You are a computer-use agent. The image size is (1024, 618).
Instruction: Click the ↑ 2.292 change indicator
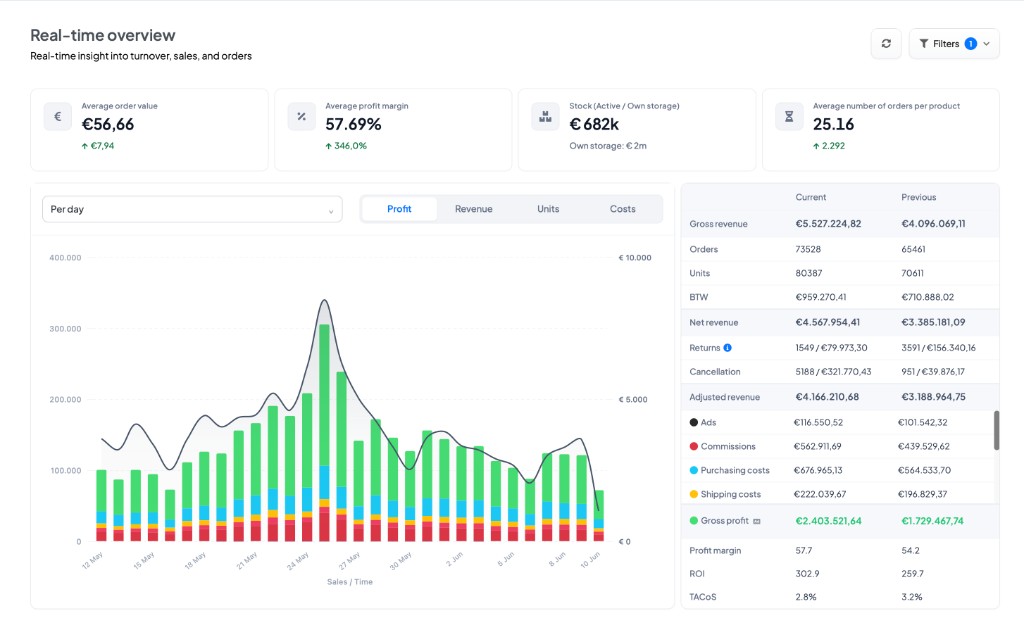pos(829,146)
